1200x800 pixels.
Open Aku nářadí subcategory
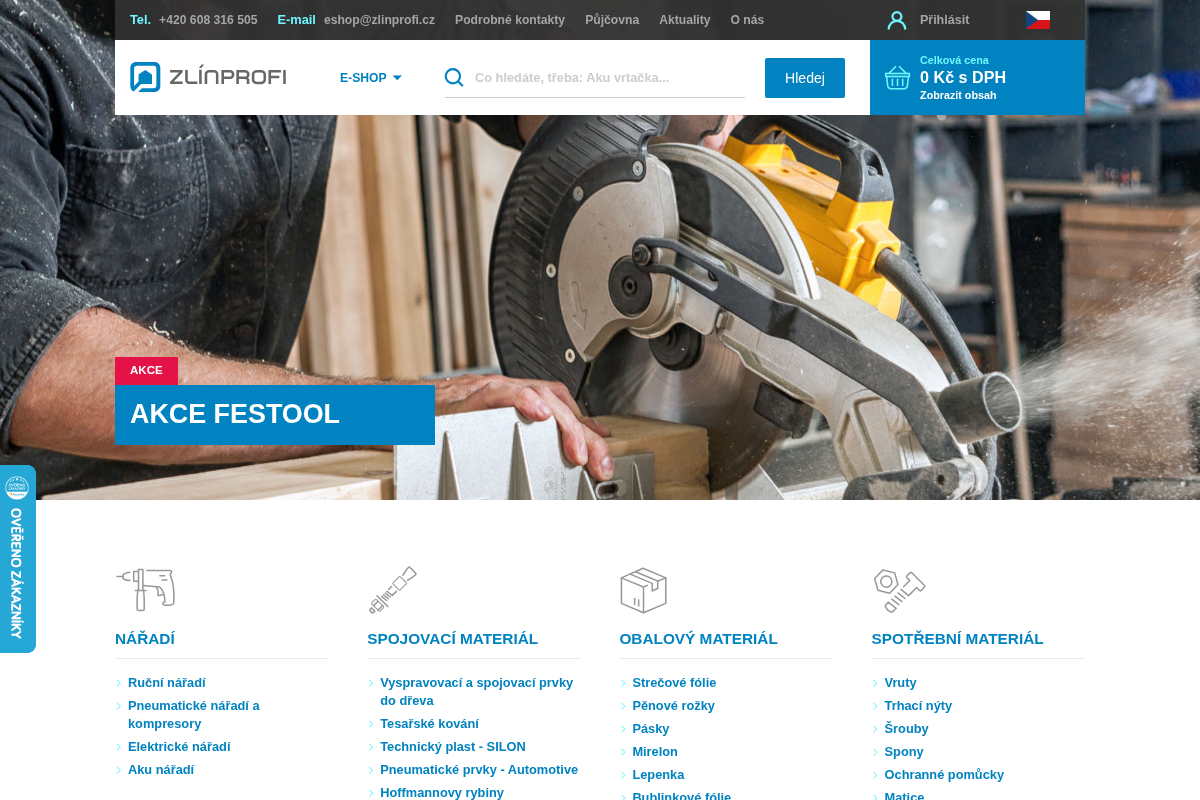click(161, 770)
